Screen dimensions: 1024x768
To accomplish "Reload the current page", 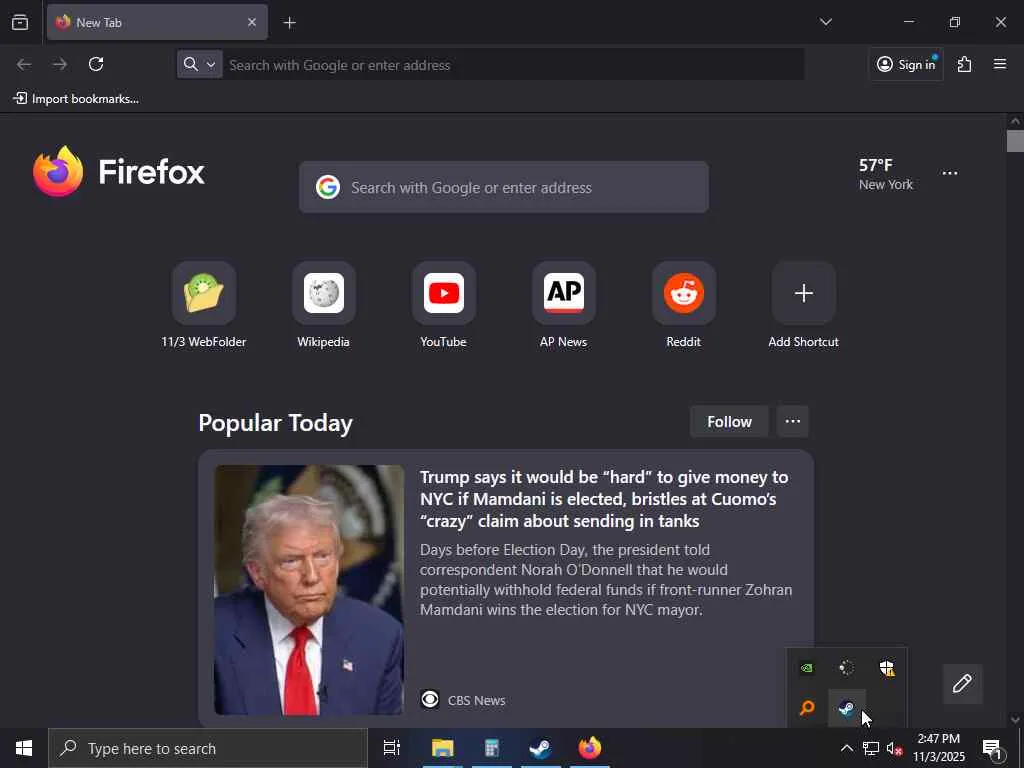I will [x=96, y=64].
